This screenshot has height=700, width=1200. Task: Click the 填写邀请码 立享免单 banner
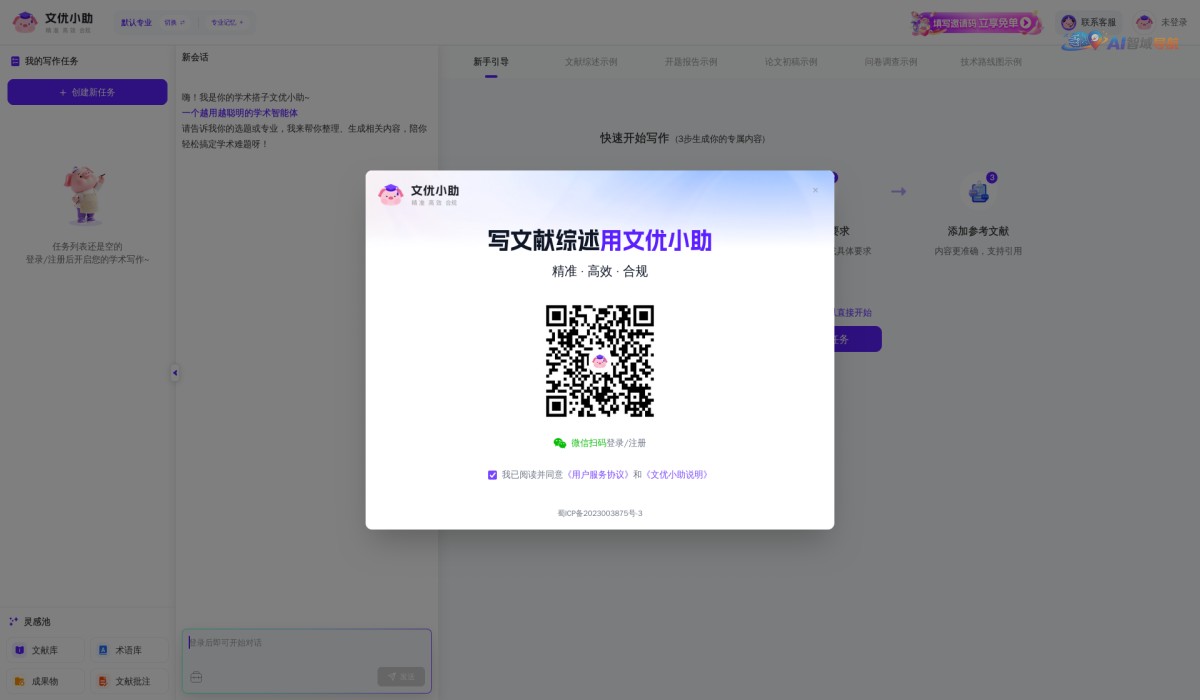[976, 22]
